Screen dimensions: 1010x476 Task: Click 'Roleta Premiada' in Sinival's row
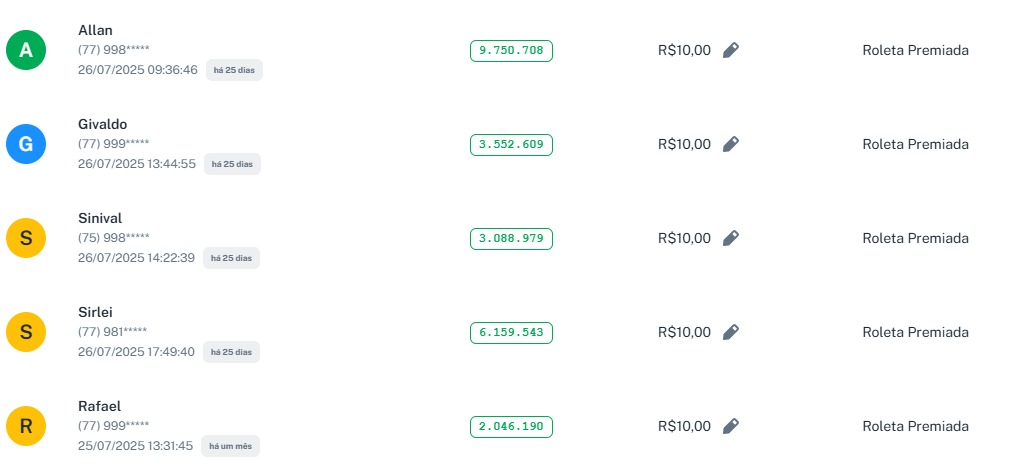coord(915,238)
